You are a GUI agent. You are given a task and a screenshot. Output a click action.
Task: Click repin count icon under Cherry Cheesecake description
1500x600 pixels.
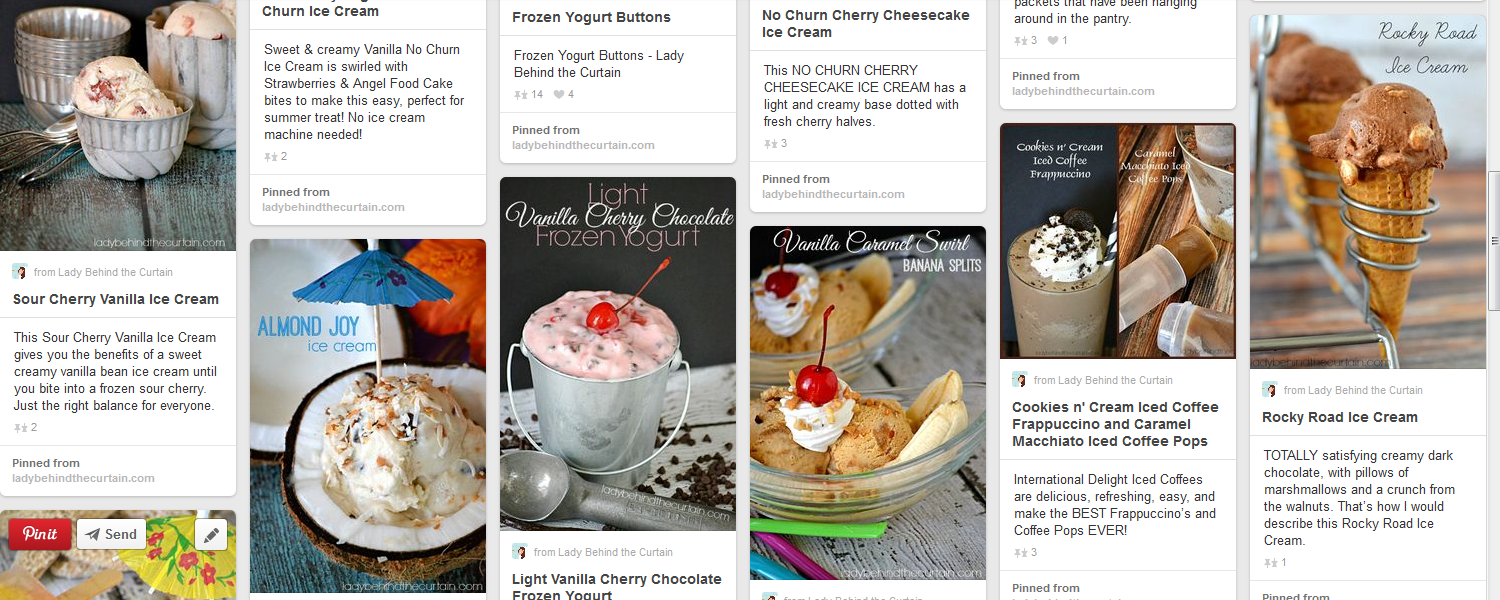pyautogui.click(x=771, y=144)
